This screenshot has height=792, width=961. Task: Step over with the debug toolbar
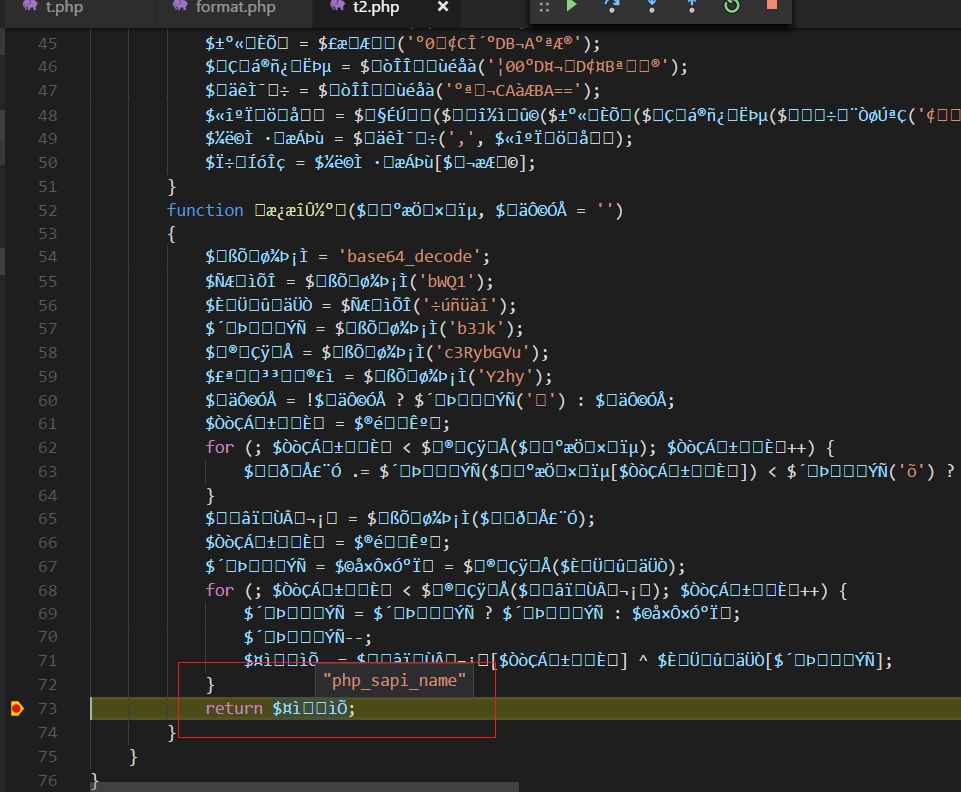(612, 6)
